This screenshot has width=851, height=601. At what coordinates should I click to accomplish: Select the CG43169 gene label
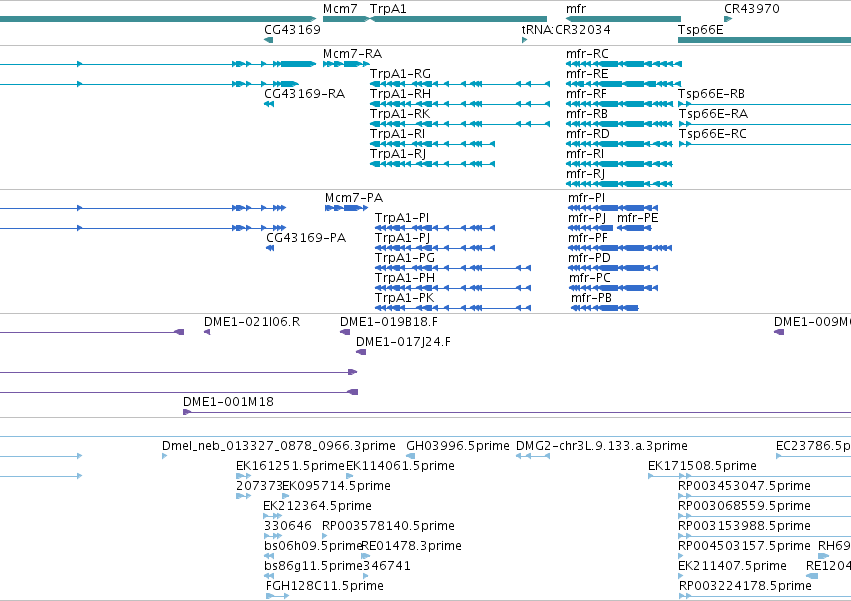(x=293, y=29)
